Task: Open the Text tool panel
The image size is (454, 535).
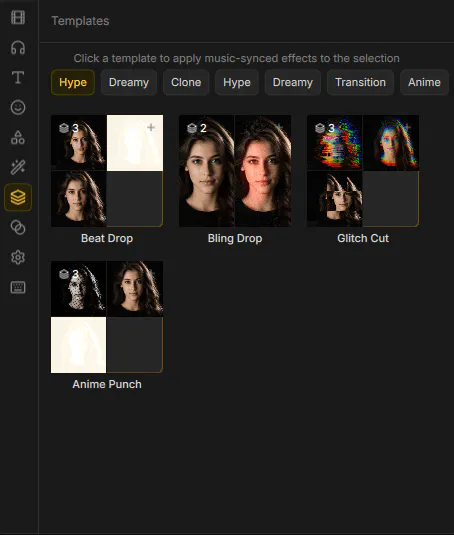Action: click(18, 77)
